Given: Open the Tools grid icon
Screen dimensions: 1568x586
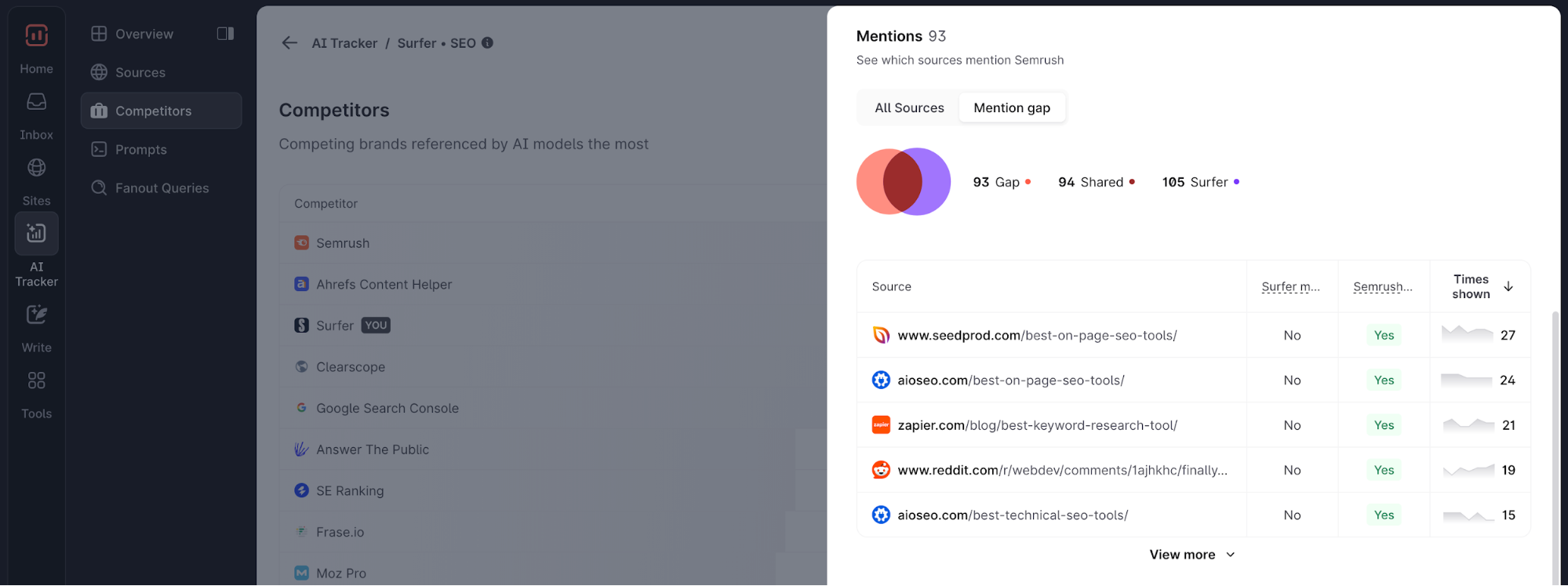Looking at the screenshot, I should coord(36,380).
